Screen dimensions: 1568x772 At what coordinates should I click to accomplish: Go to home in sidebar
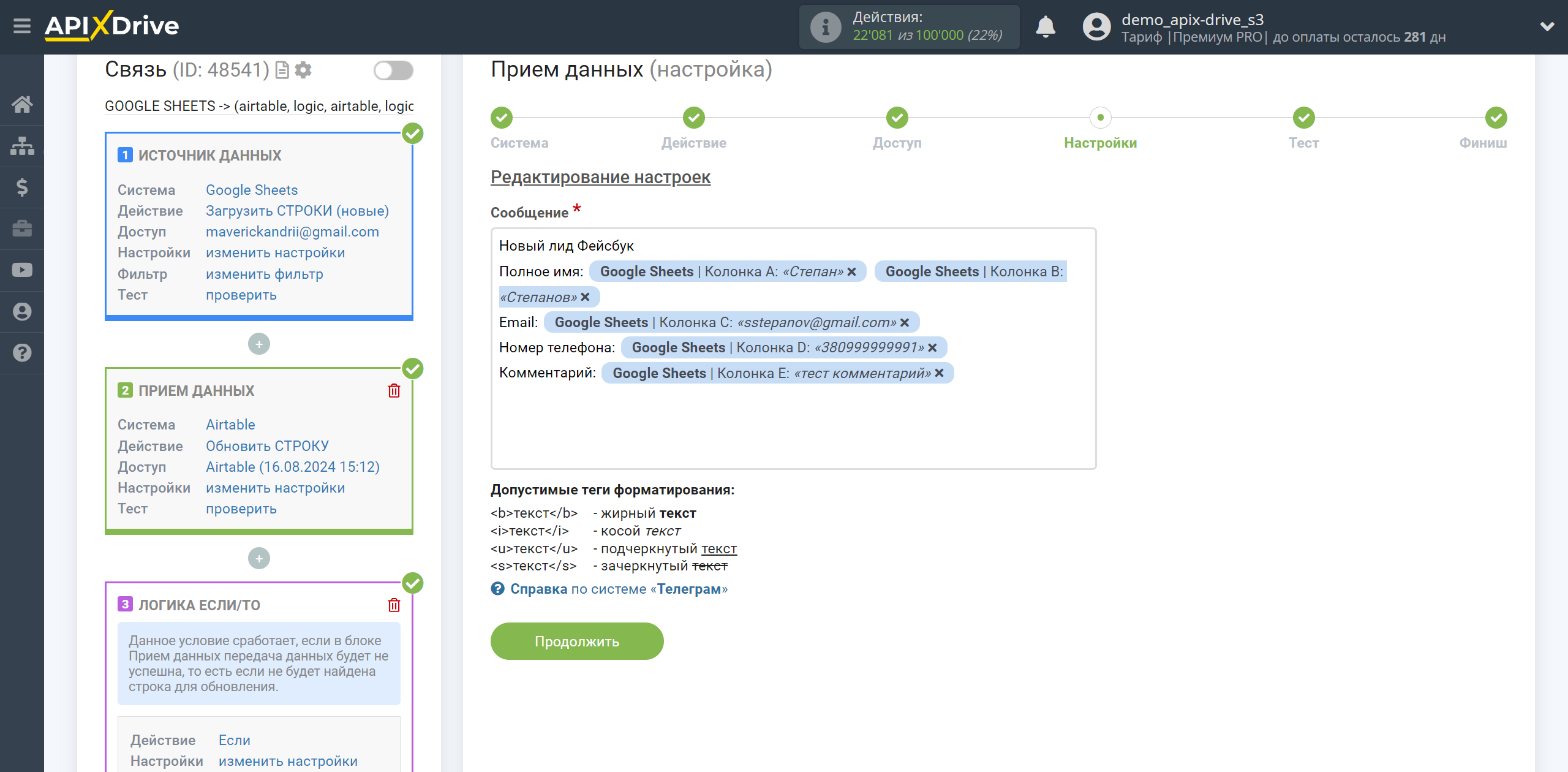[22, 104]
